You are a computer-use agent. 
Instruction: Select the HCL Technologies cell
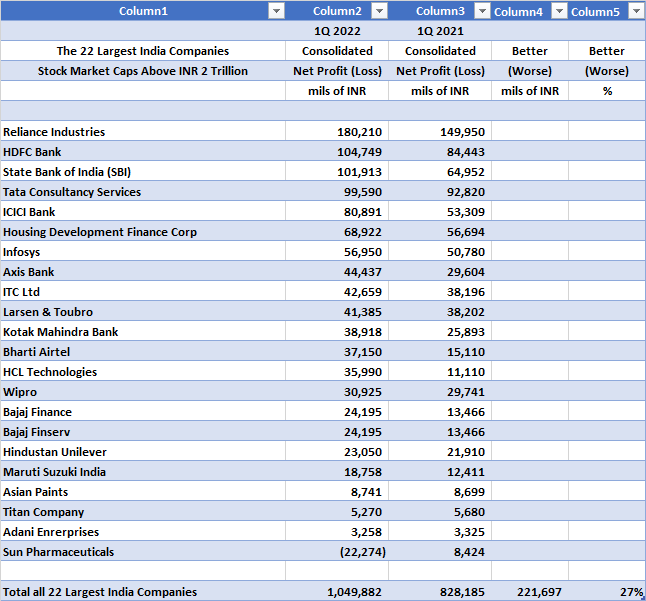click(x=143, y=372)
